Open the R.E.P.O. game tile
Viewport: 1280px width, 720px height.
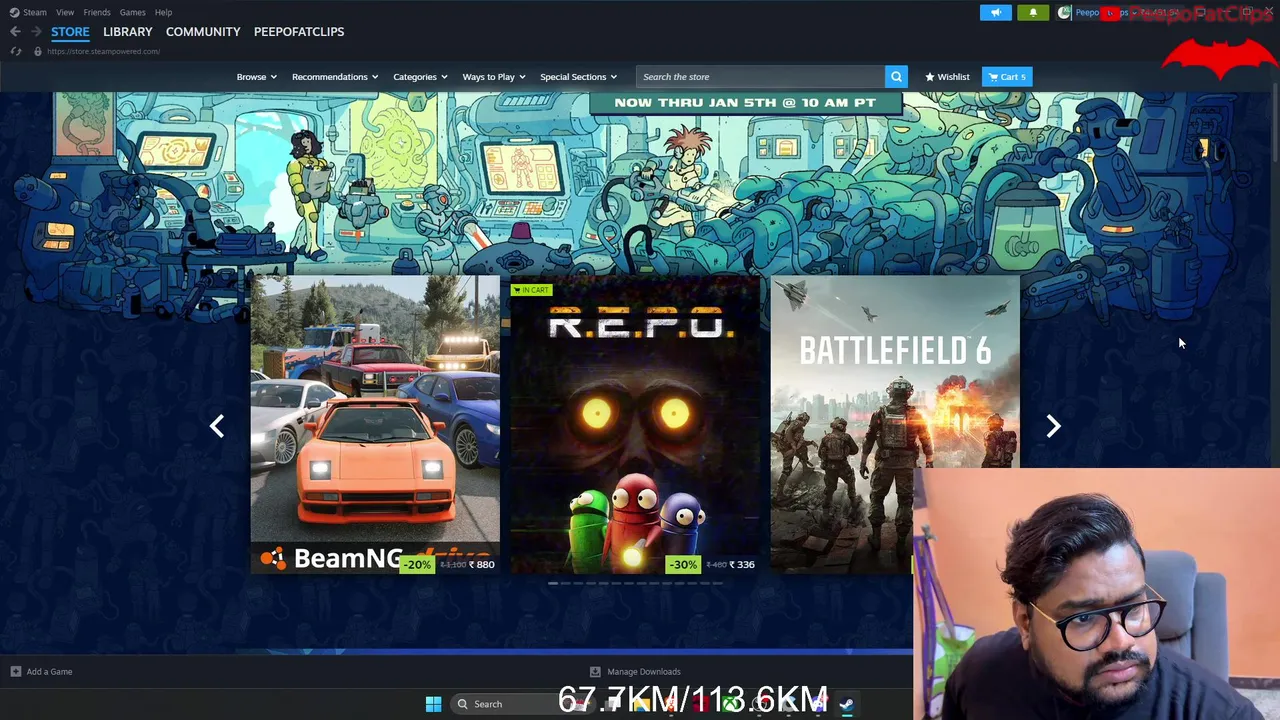[635, 425]
